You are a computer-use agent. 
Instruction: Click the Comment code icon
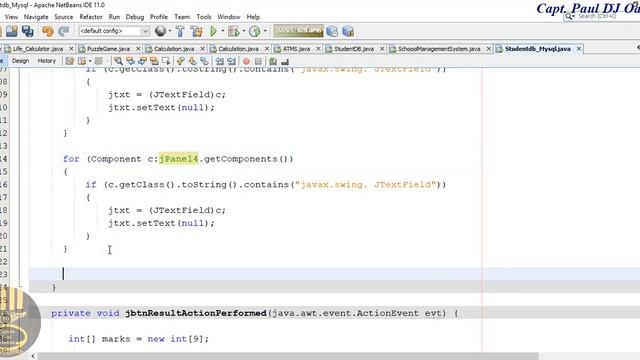[x=273, y=61]
